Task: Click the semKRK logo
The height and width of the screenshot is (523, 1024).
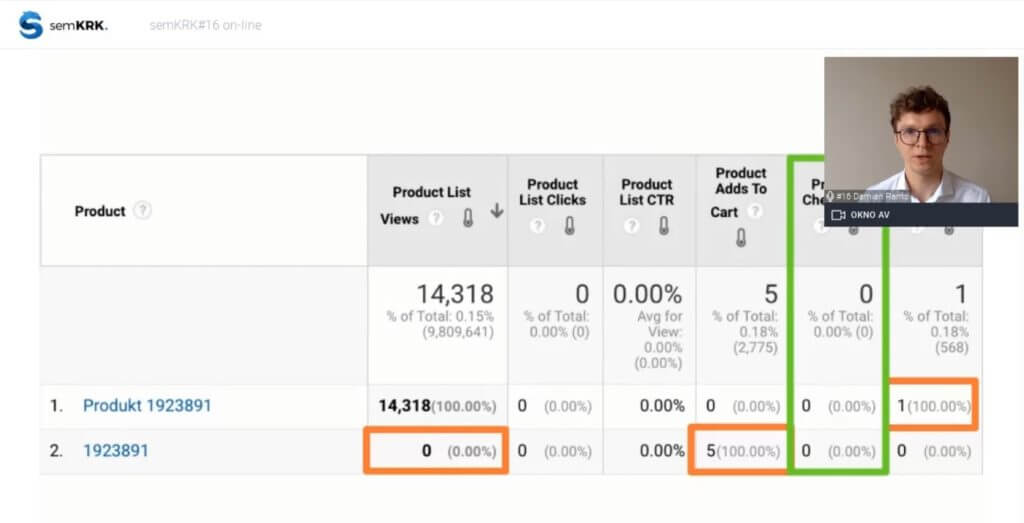Action: pos(62,25)
